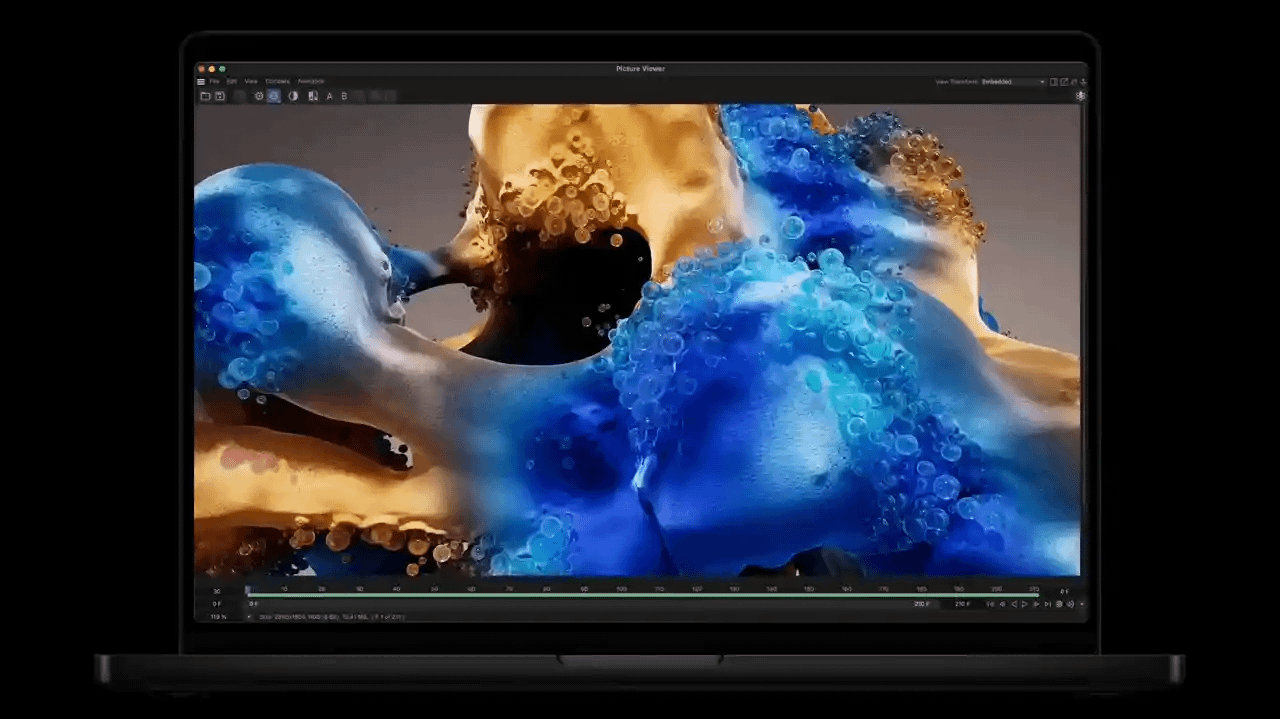This screenshot has height=719, width=1280.
Task: Click the rendered blue and gold liquid image
Action: 637,340
